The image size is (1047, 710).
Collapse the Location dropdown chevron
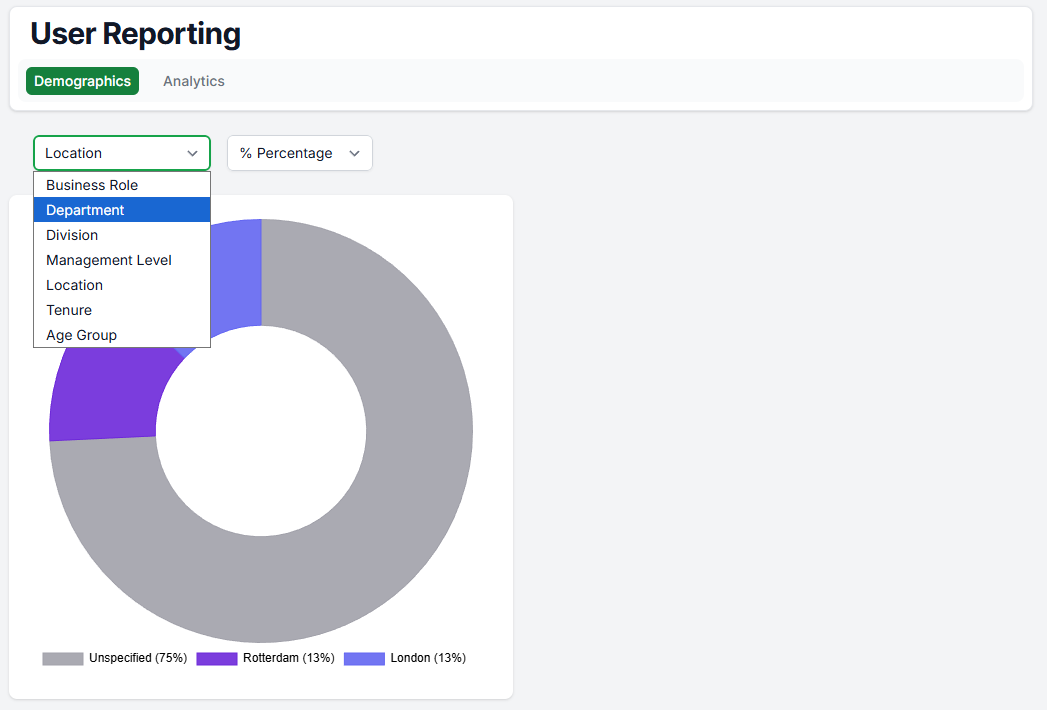[193, 153]
